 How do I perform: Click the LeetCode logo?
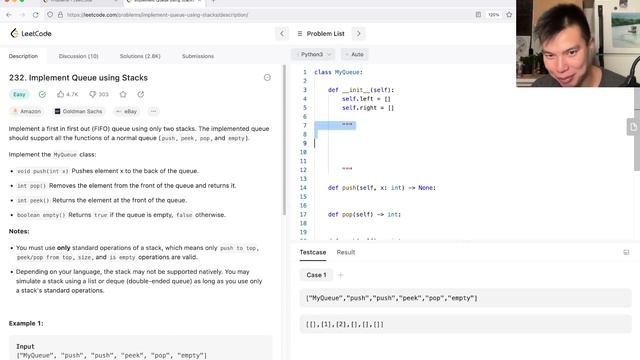coord(31,33)
